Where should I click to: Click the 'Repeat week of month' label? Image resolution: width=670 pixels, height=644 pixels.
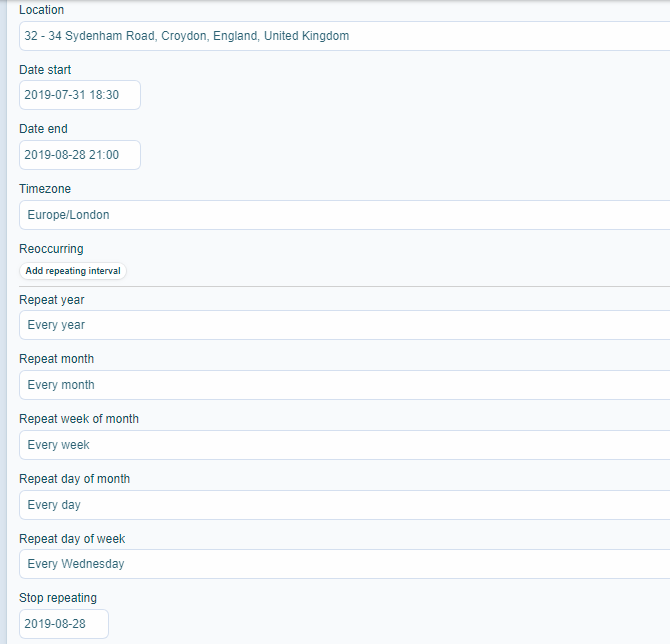[x=79, y=419]
